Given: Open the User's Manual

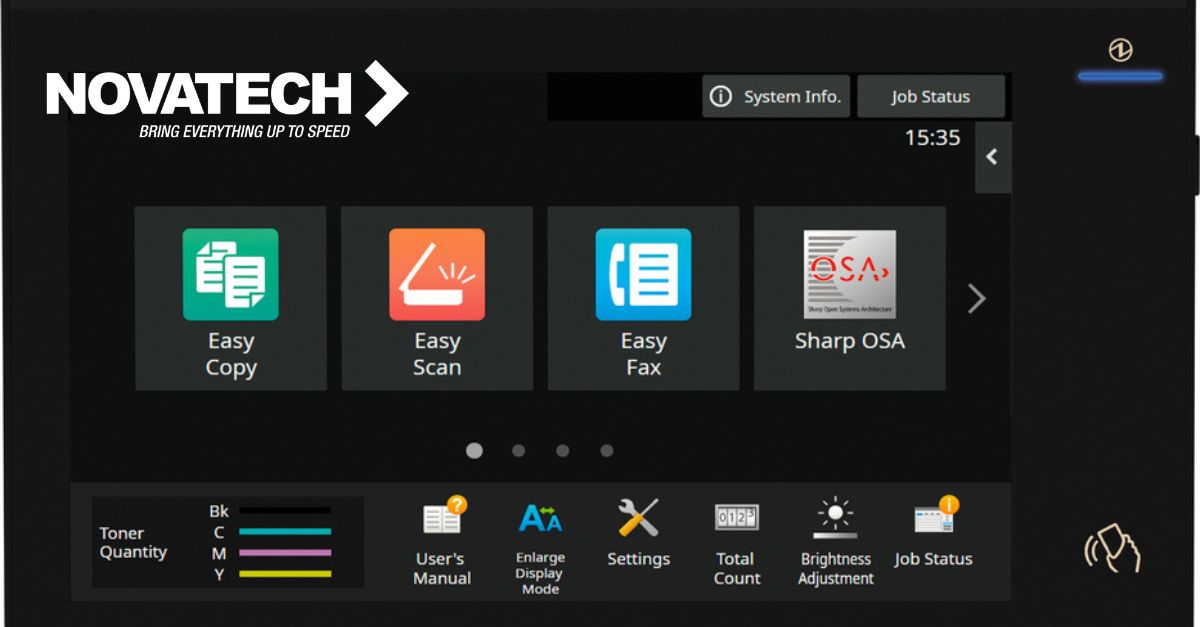Looking at the screenshot, I should tap(440, 537).
